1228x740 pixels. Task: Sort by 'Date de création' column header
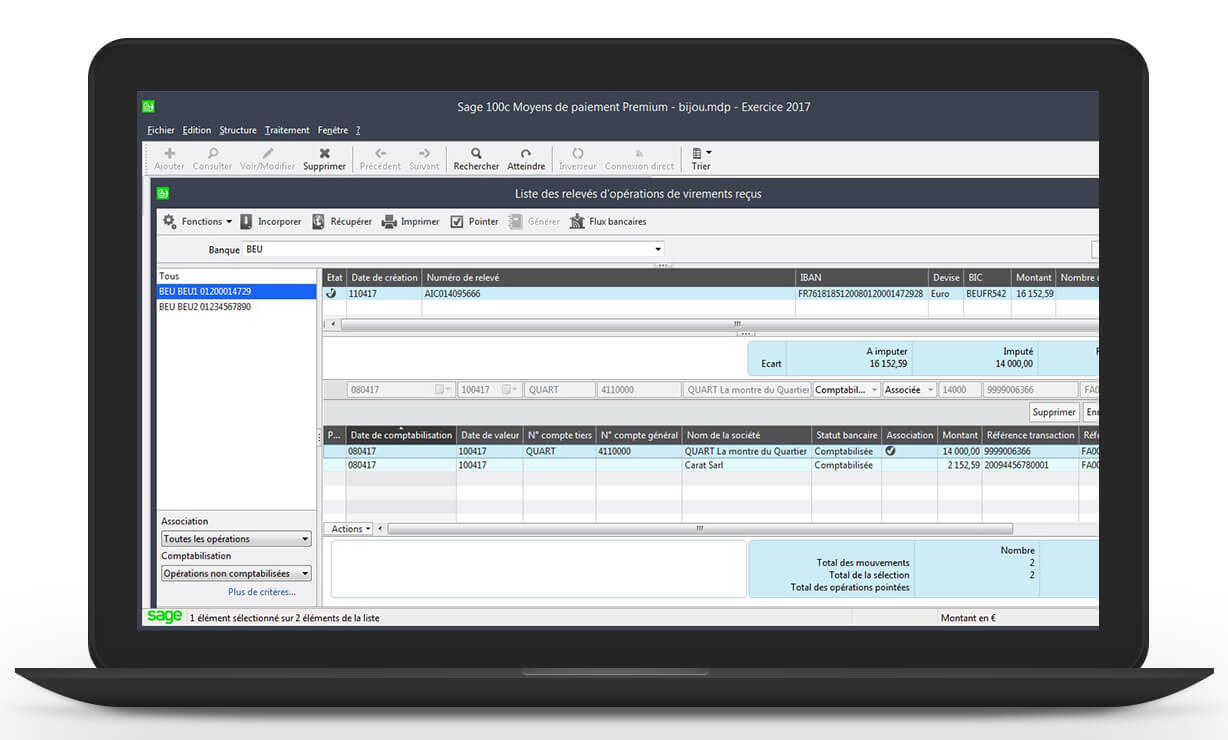[x=384, y=277]
